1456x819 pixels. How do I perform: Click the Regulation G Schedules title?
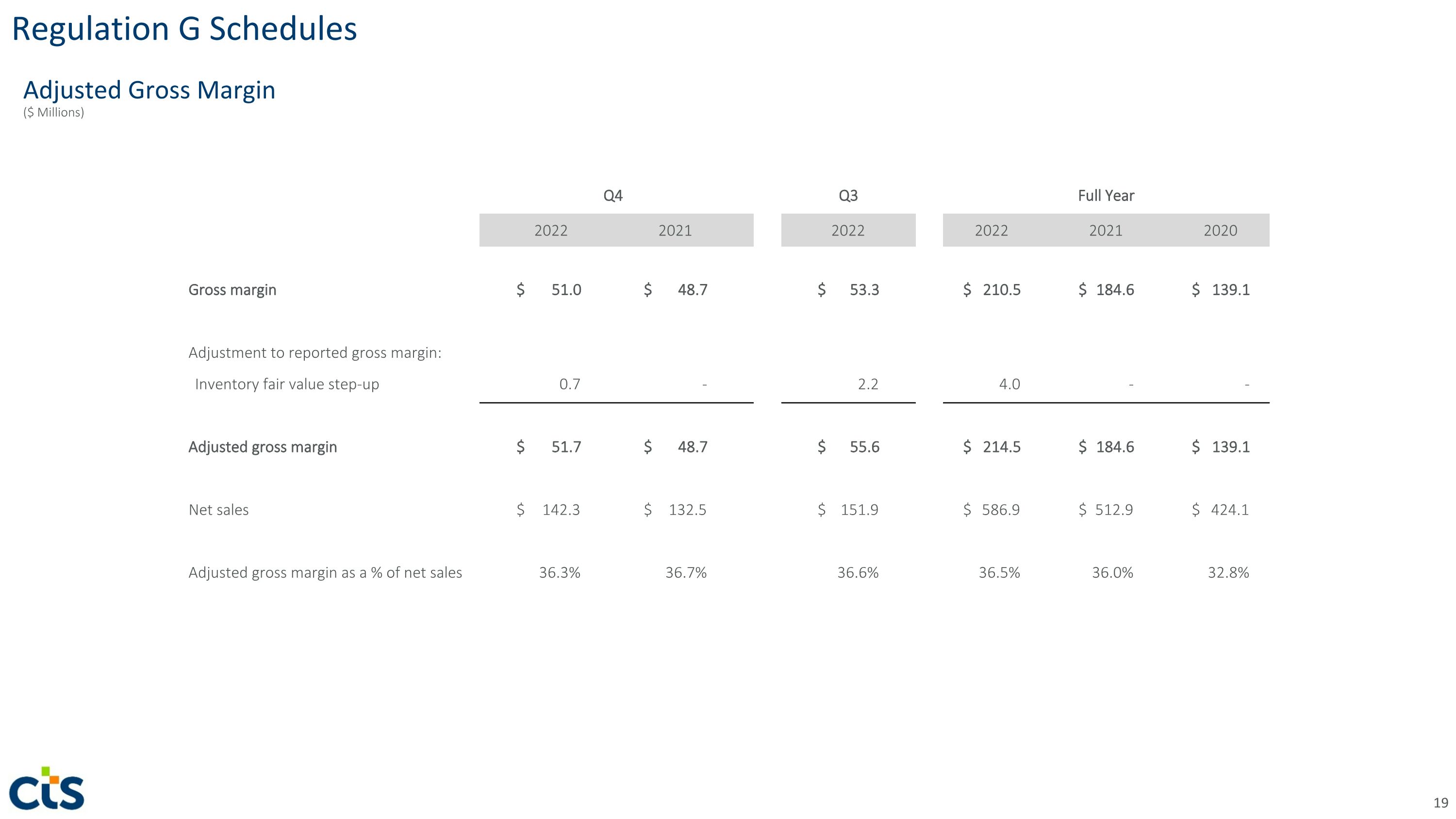(x=184, y=29)
